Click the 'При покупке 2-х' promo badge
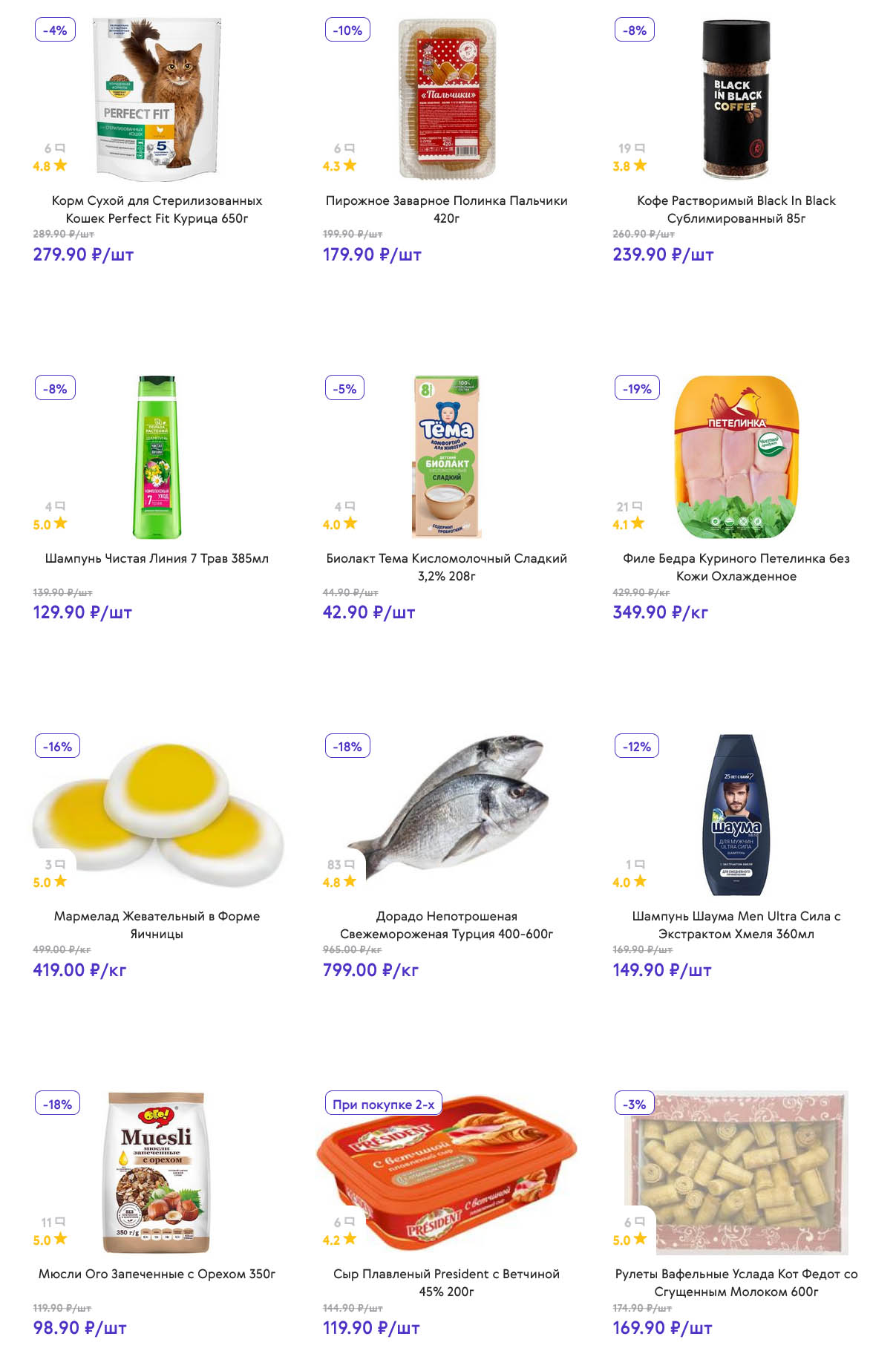896x1348 pixels. click(383, 1104)
